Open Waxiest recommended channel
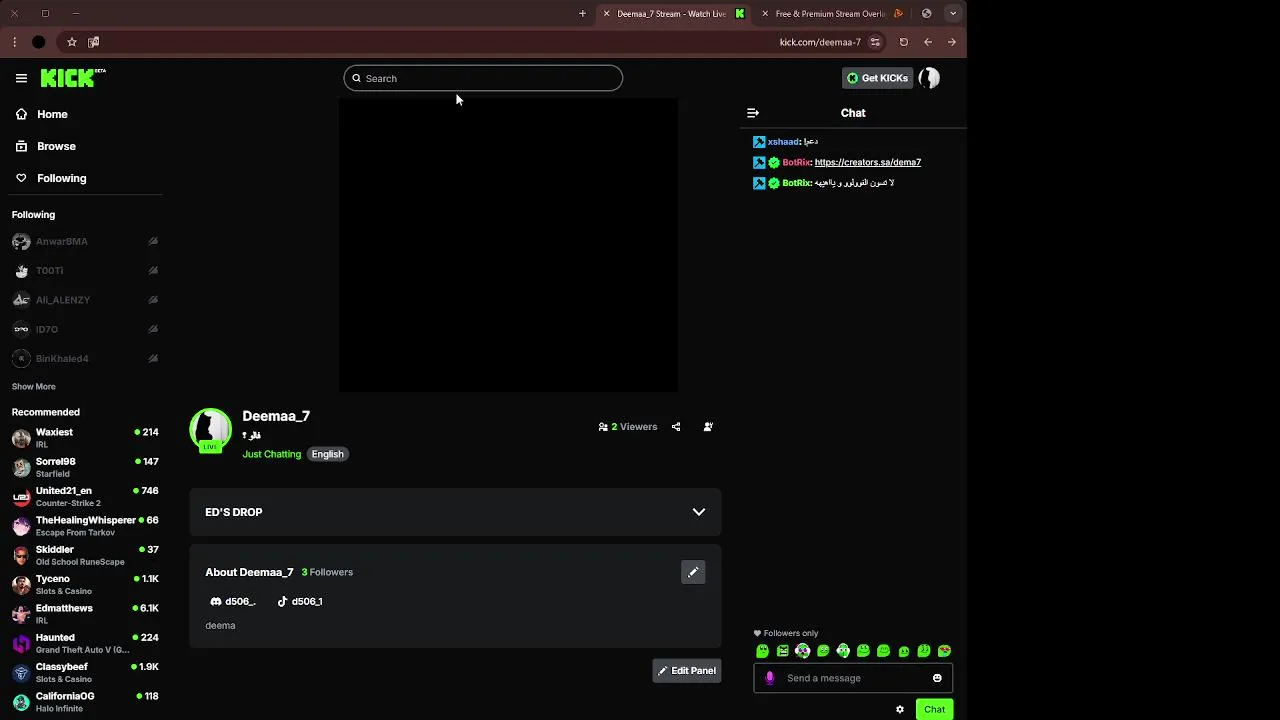 84,438
